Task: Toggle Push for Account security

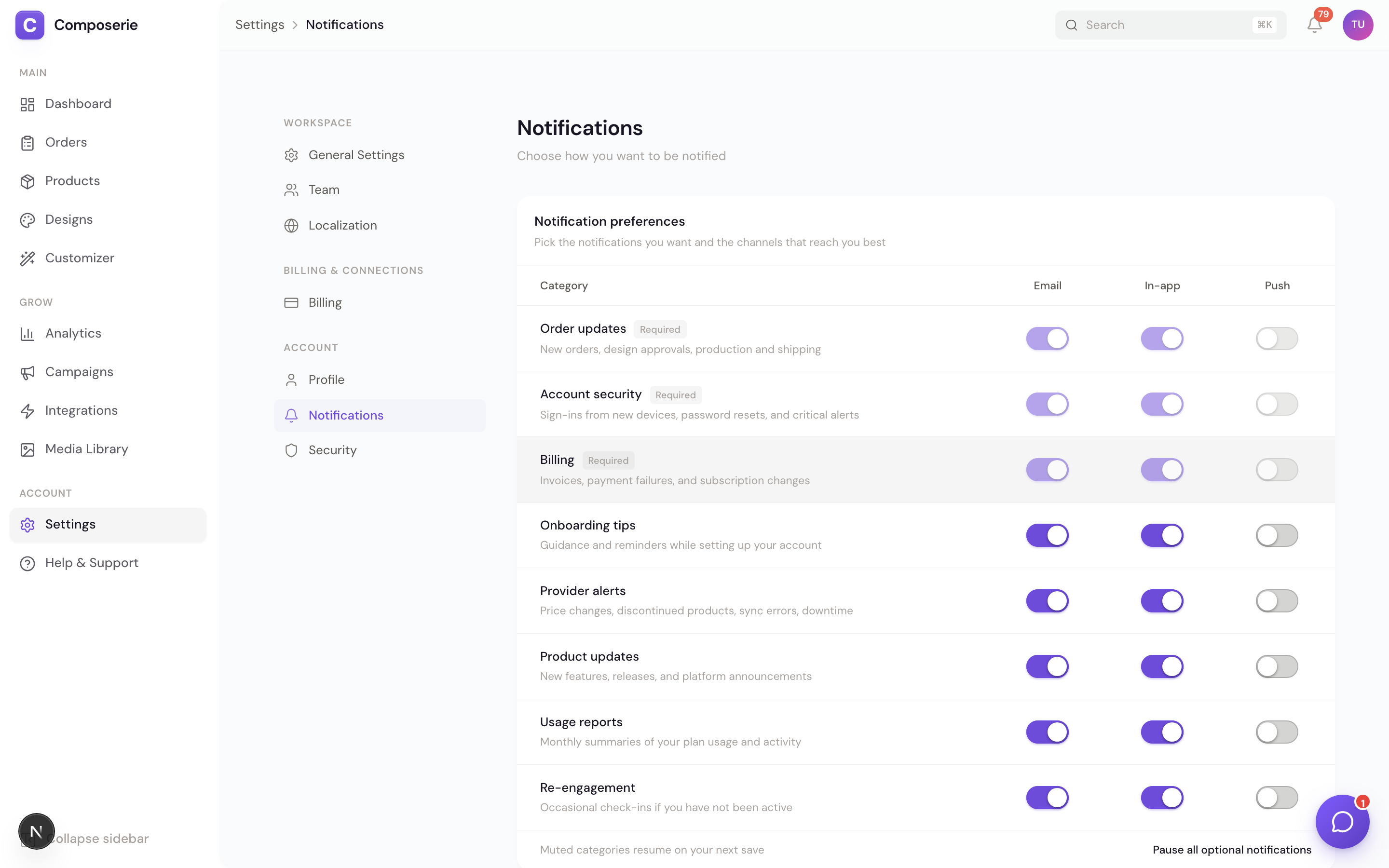Action: tap(1277, 404)
